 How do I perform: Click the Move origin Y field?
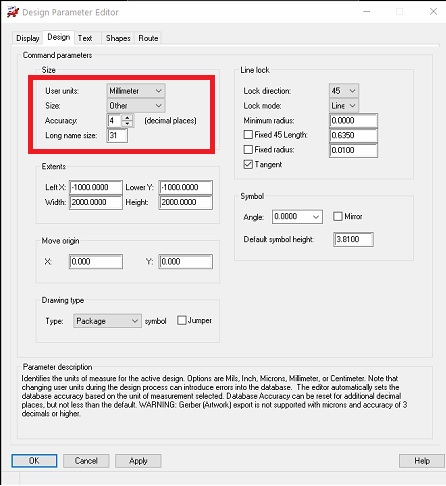pos(186,262)
